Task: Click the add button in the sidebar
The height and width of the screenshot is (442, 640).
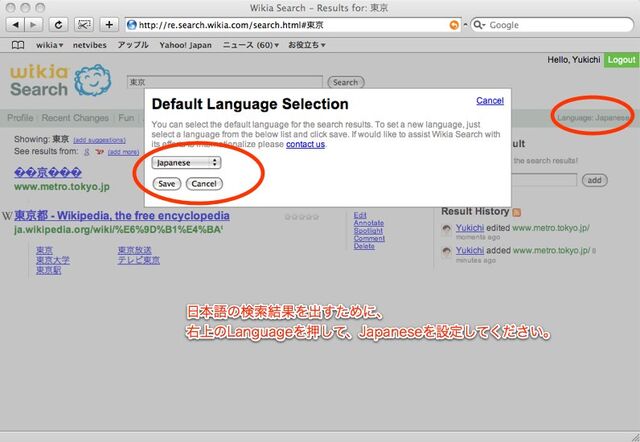Action: pyautogui.click(x=594, y=180)
